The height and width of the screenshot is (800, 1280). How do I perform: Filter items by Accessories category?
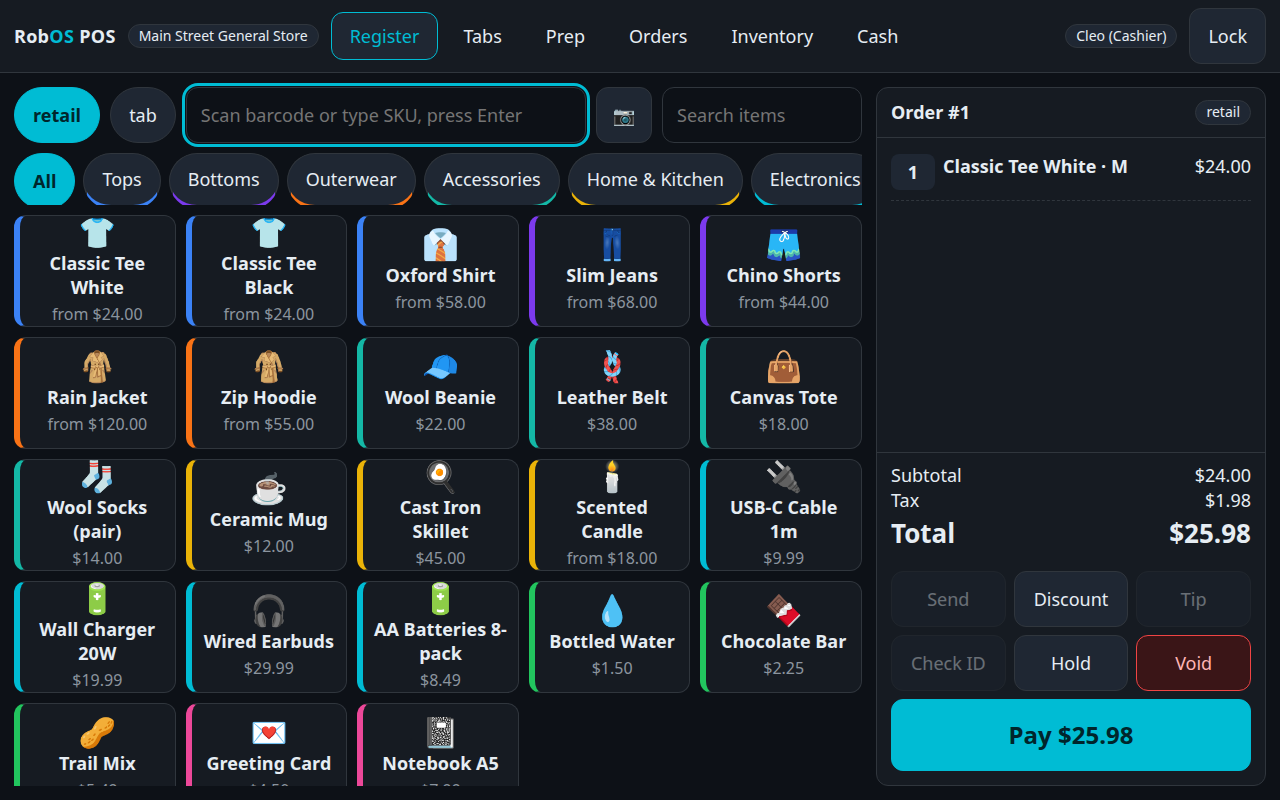click(492, 180)
